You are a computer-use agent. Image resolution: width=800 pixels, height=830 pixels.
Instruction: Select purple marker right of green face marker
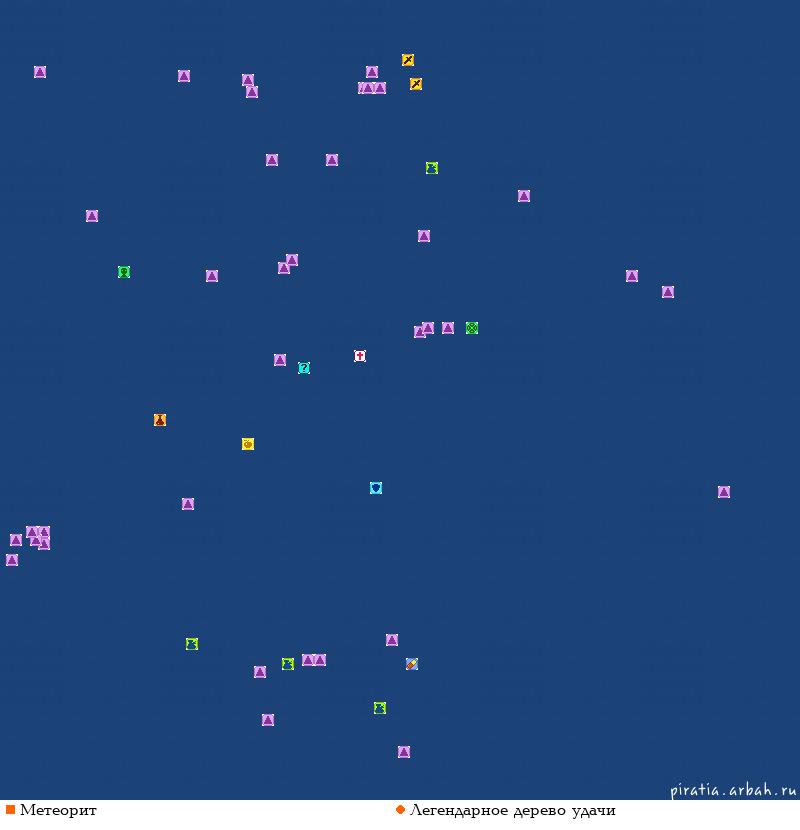click(212, 275)
